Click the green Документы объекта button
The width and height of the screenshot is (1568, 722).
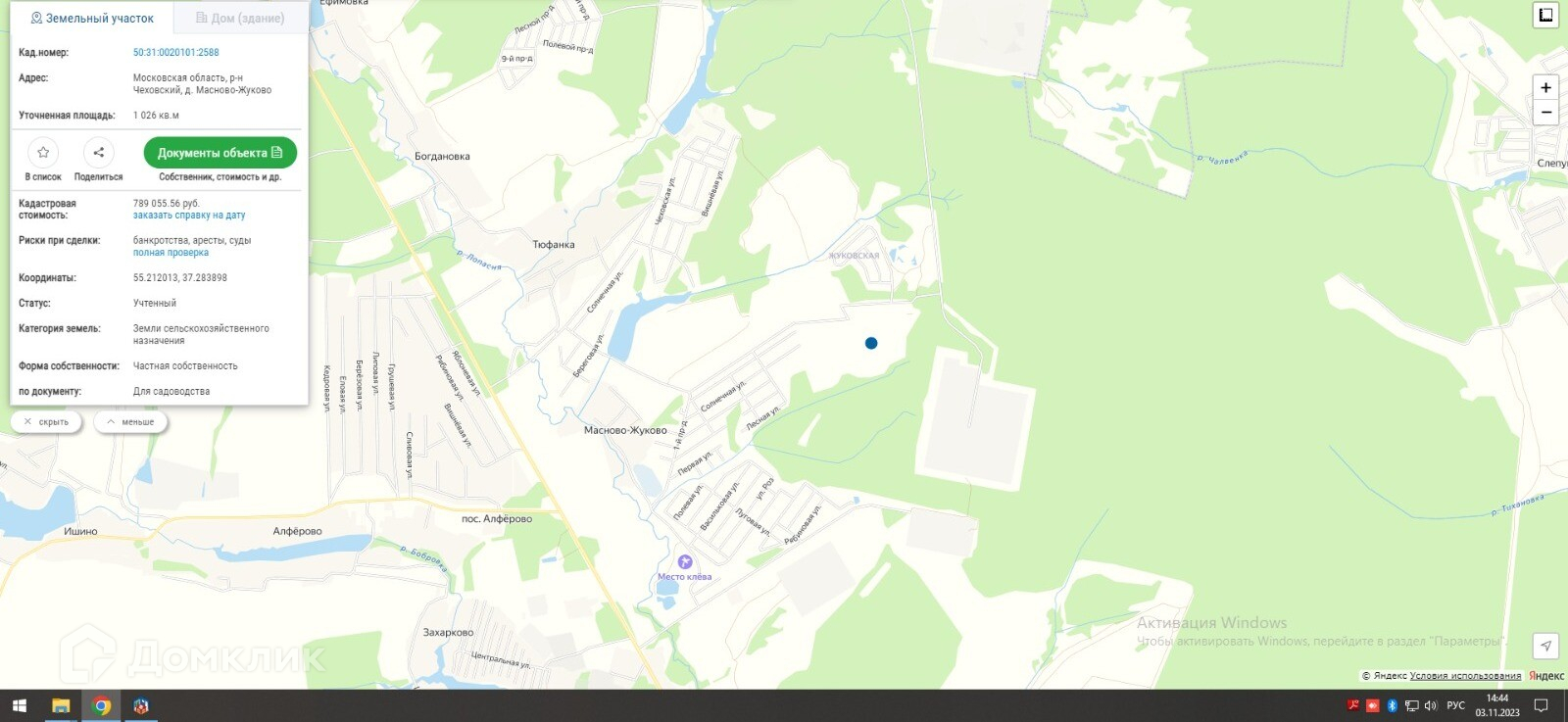(x=220, y=153)
